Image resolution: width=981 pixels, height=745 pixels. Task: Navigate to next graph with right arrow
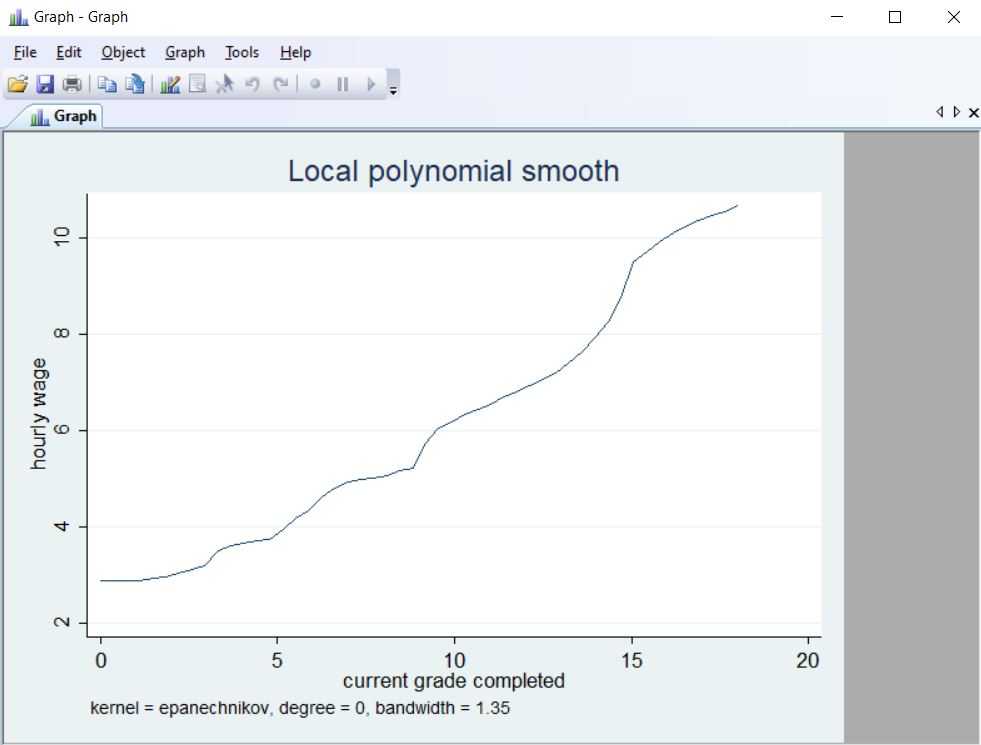[x=956, y=112]
